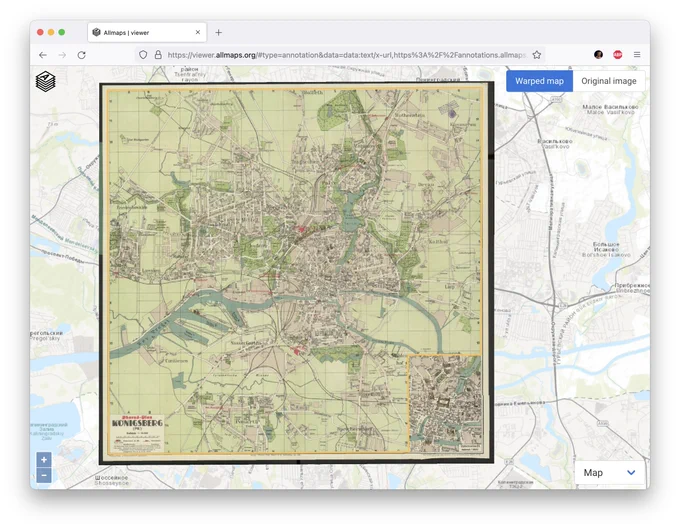Open a new tab with plus button

pos(219,33)
